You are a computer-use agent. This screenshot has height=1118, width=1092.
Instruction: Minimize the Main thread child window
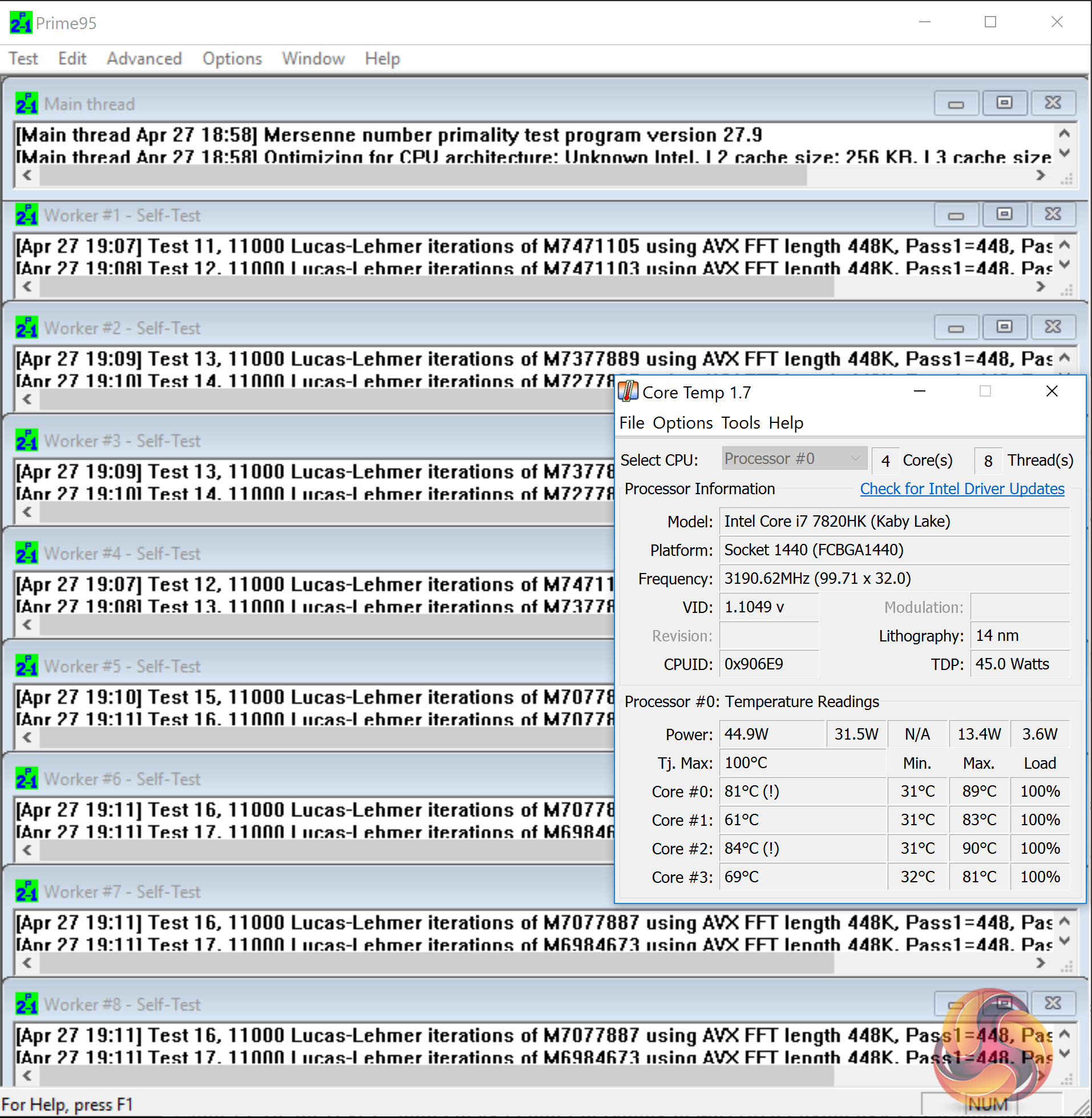tap(956, 103)
